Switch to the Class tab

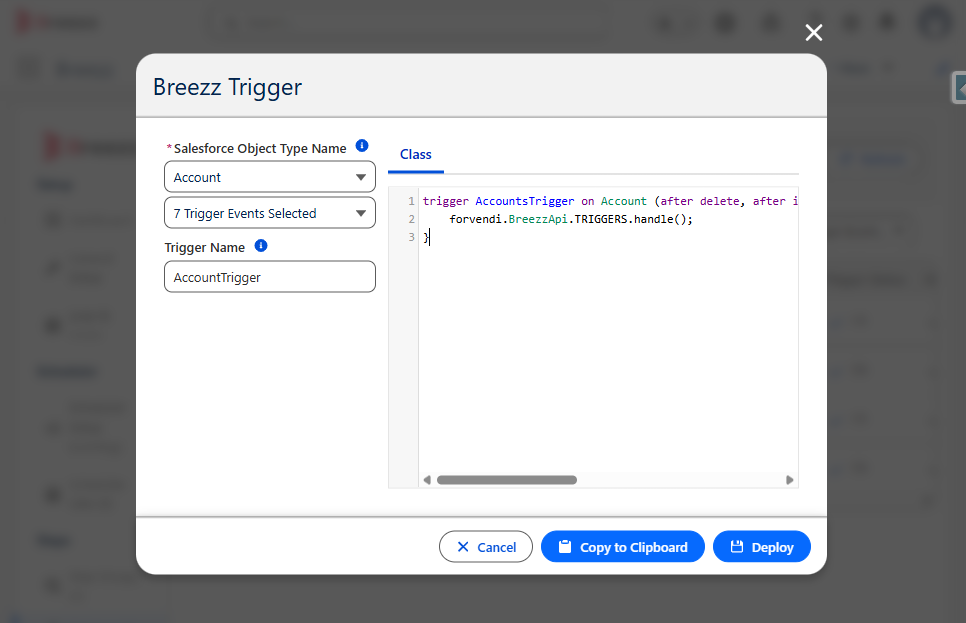point(416,155)
